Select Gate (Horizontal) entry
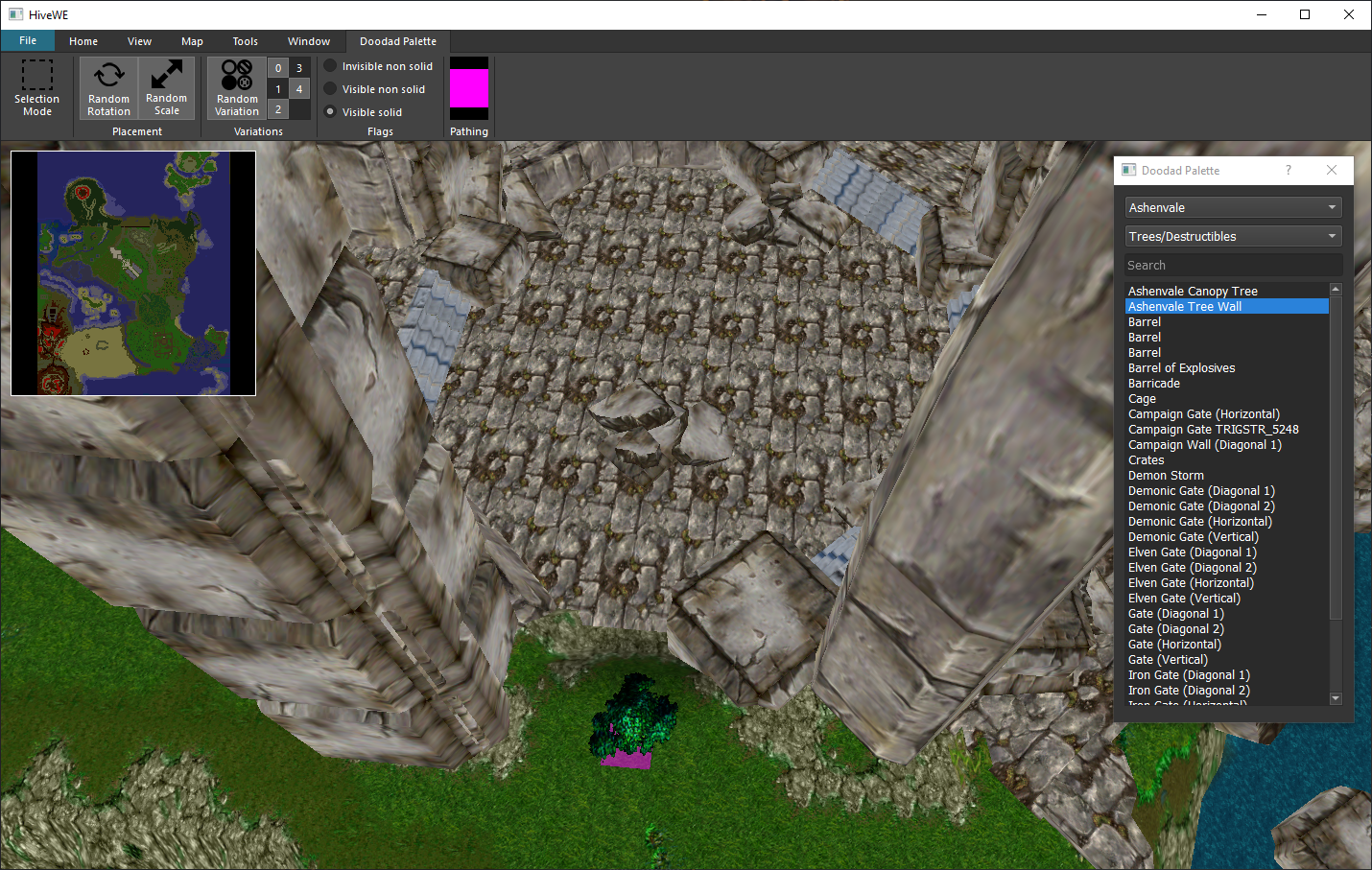 coord(1227,644)
